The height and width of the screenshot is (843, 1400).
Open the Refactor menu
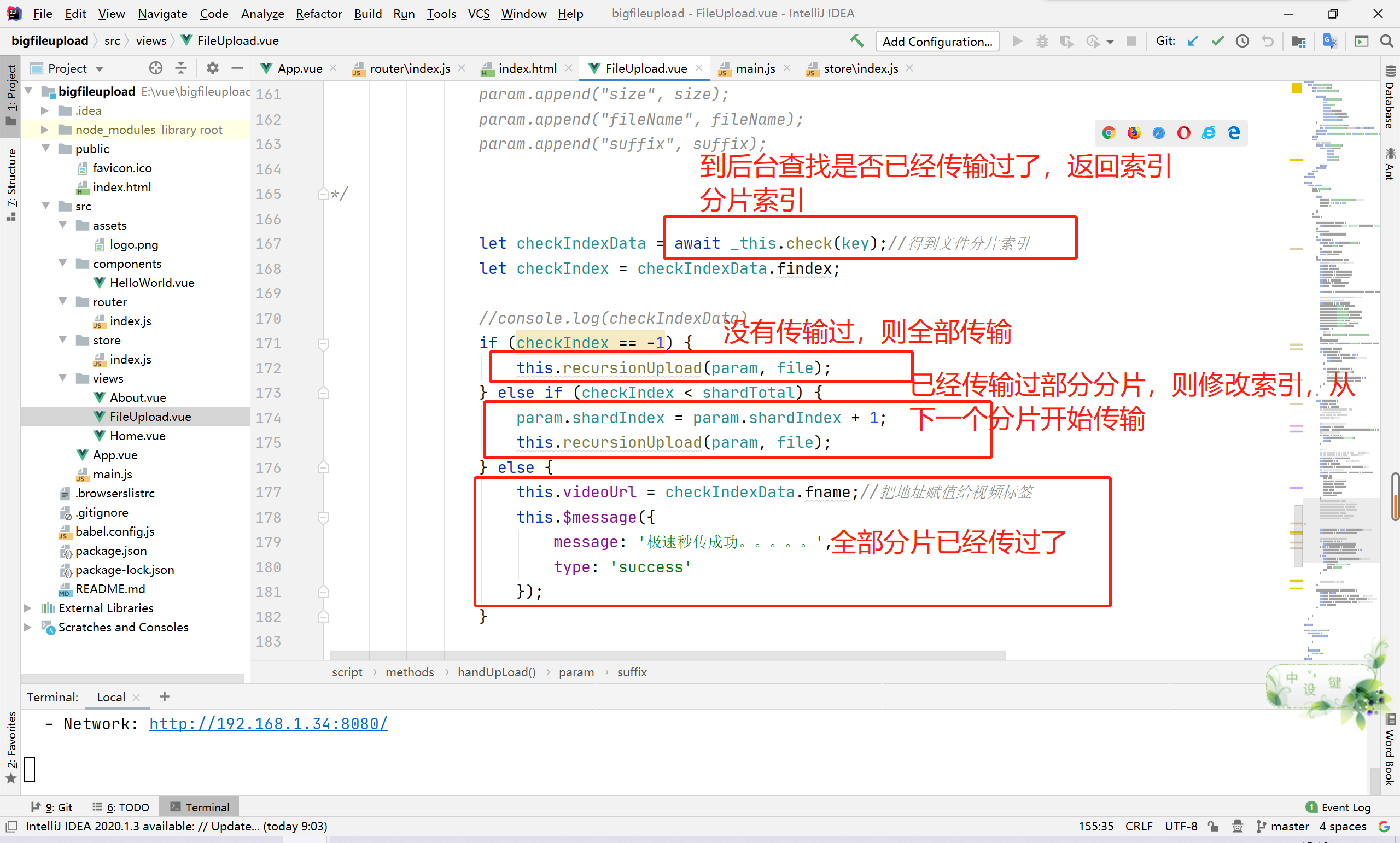pos(318,14)
